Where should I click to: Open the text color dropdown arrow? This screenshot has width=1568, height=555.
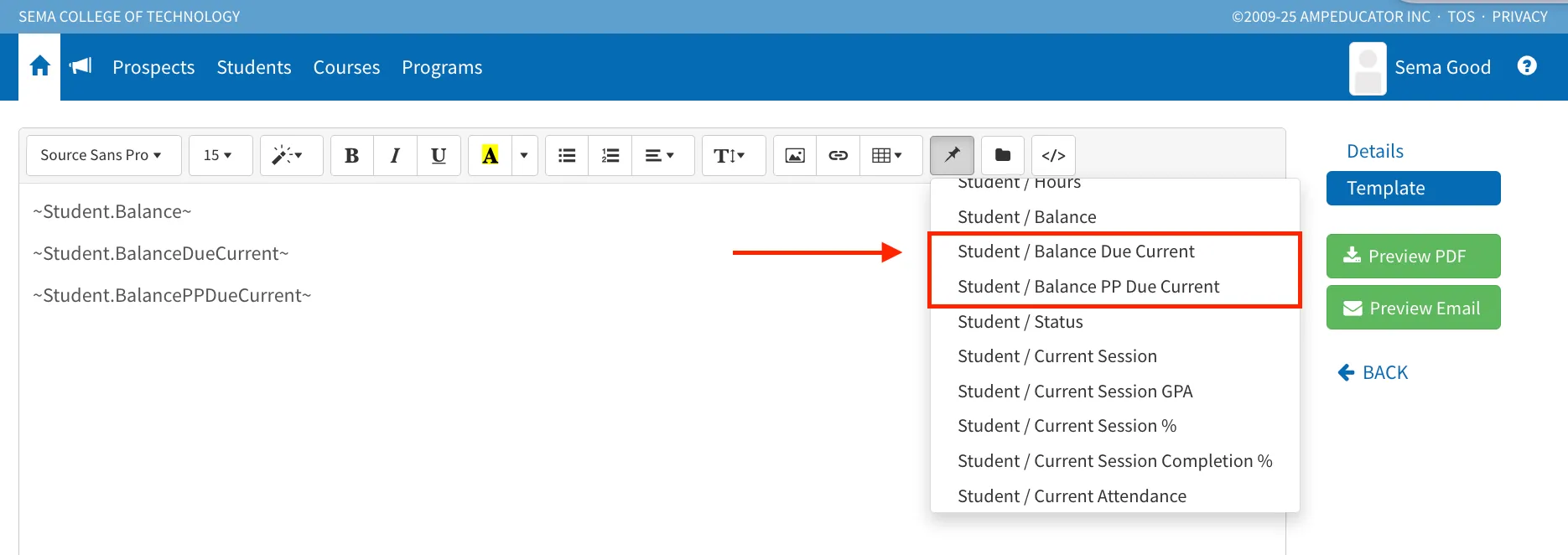pyautogui.click(x=524, y=155)
